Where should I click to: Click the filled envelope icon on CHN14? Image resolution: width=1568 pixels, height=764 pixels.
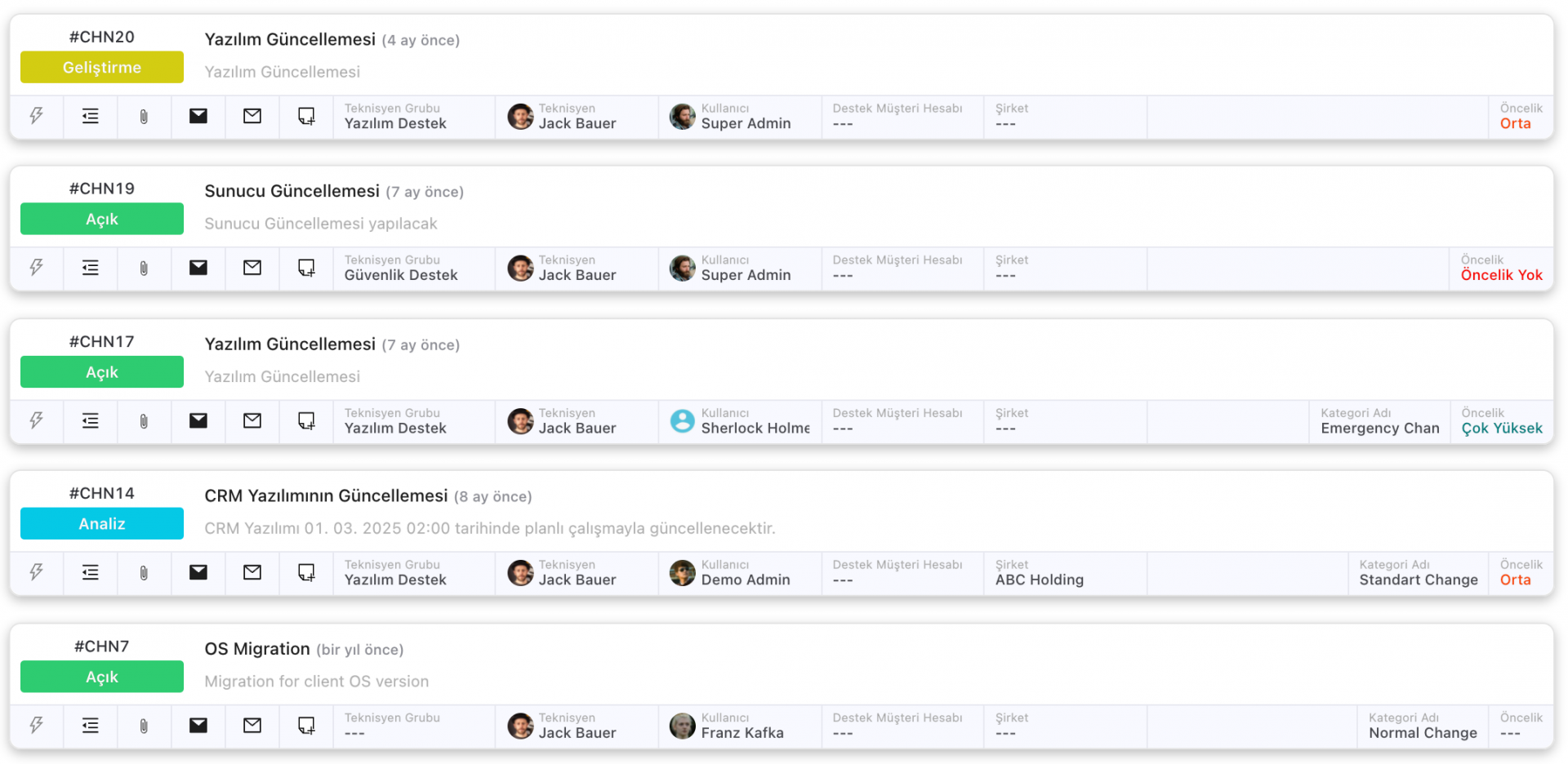point(198,572)
